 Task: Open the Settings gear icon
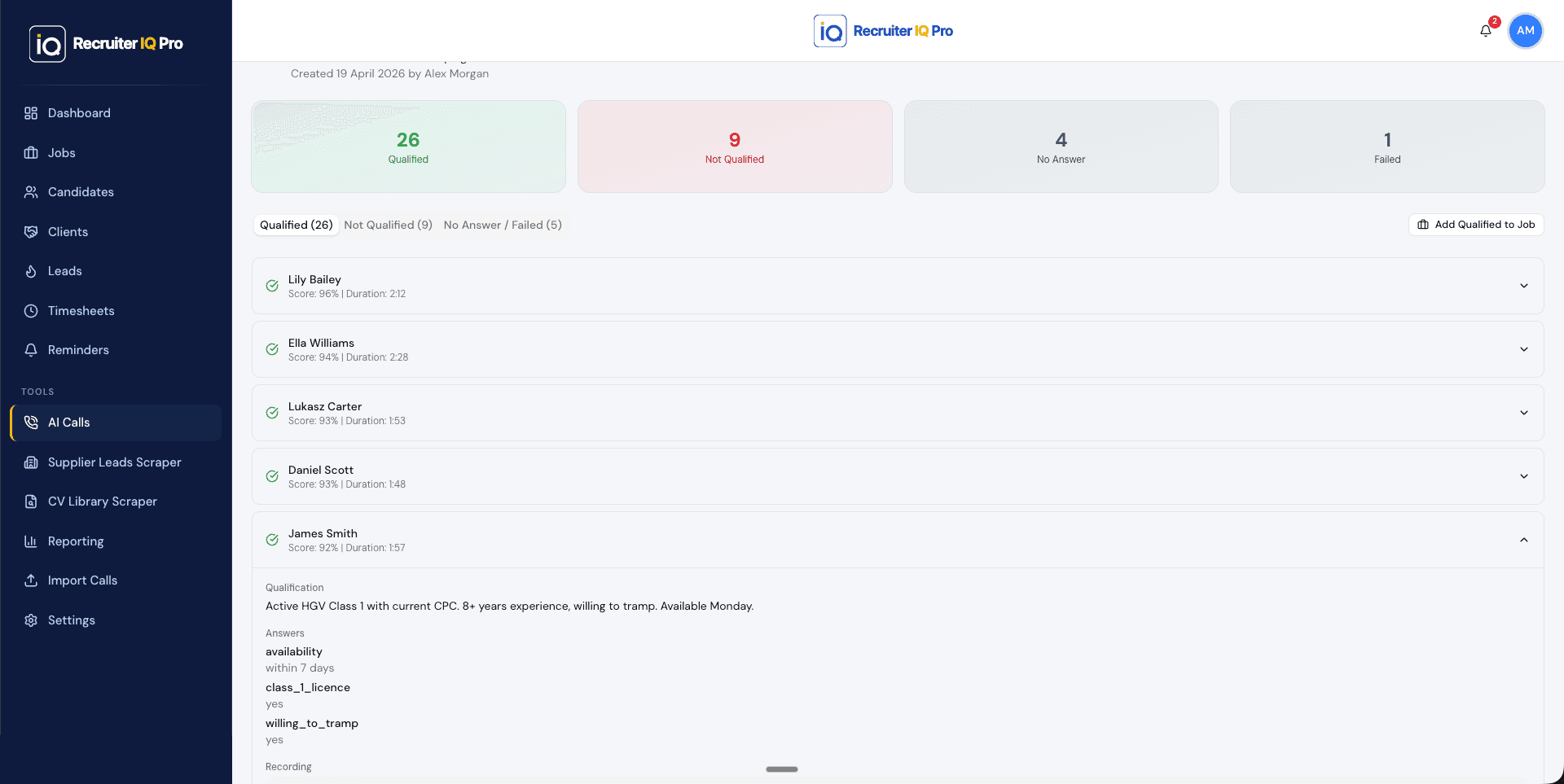pyautogui.click(x=31, y=620)
